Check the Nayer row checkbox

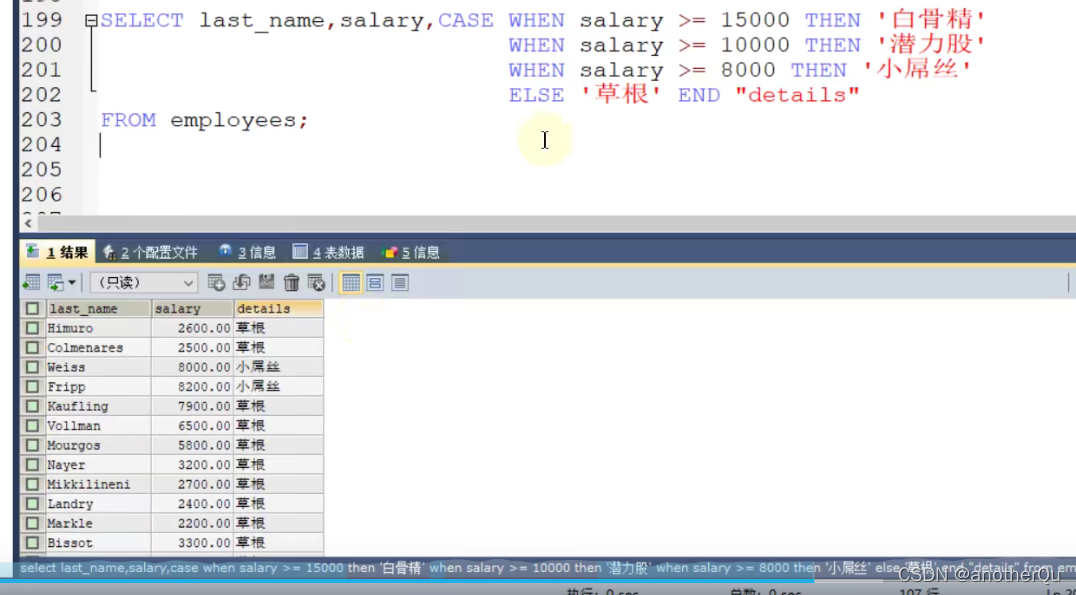32,465
